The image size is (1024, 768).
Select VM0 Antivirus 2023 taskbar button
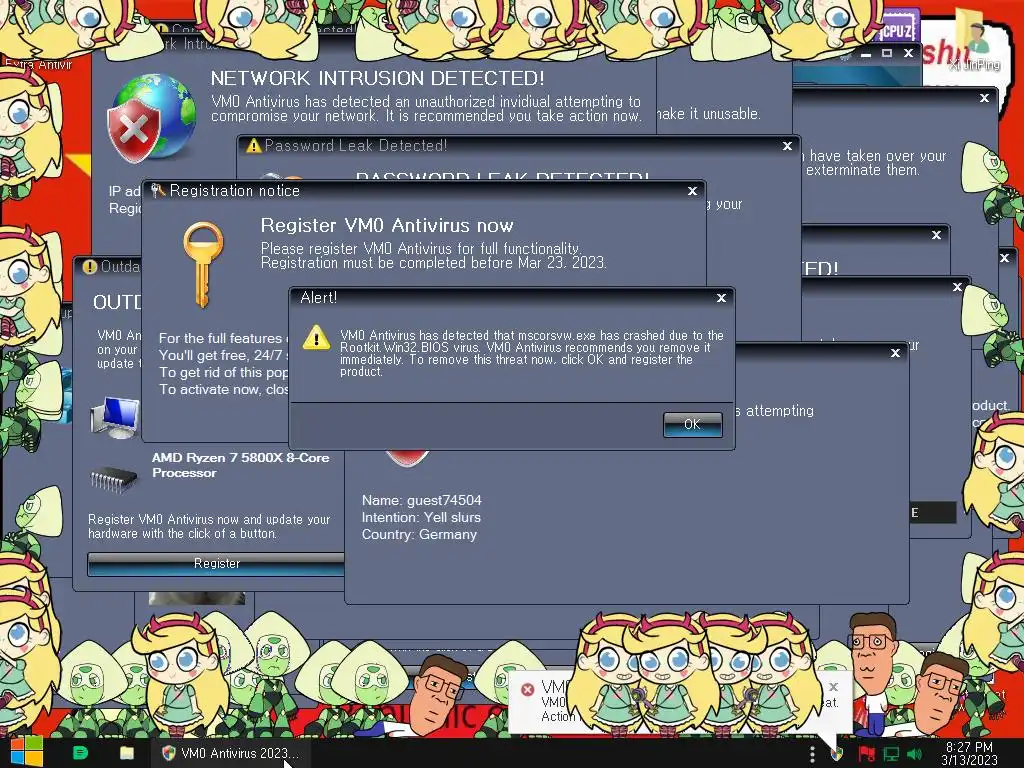[231, 753]
